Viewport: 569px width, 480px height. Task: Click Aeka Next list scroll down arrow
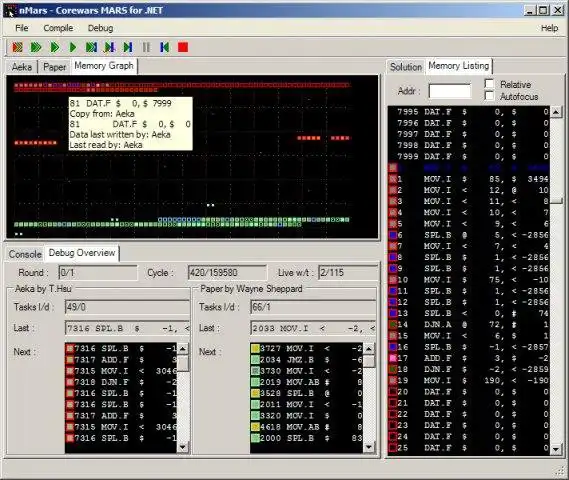click(183, 447)
